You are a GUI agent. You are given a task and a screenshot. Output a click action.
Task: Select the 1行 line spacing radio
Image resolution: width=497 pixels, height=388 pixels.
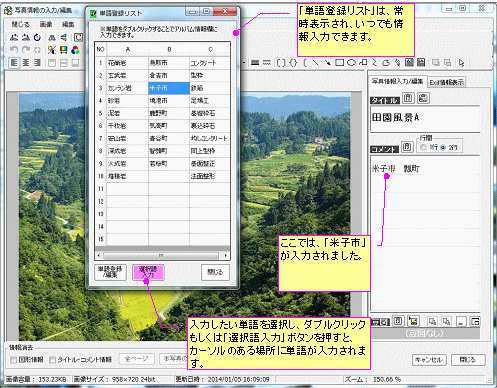pyautogui.click(x=423, y=147)
